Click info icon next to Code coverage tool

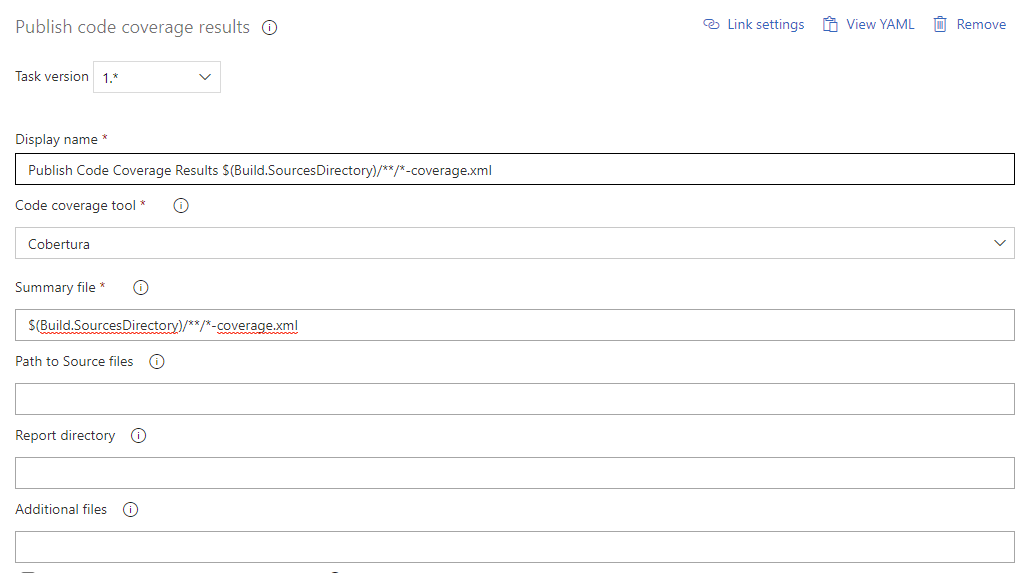pyautogui.click(x=181, y=206)
